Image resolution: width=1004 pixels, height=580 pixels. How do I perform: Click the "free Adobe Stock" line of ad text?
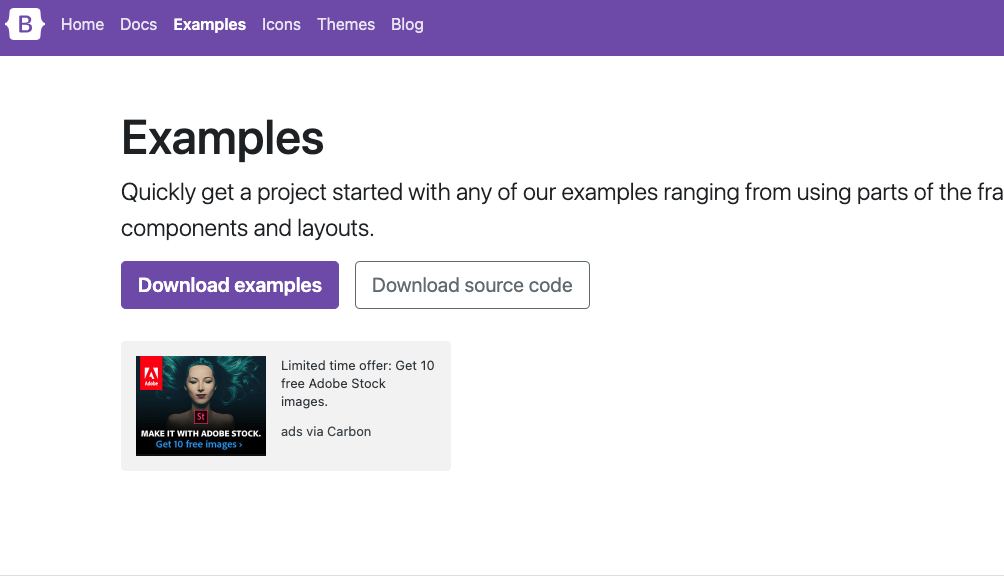(333, 383)
